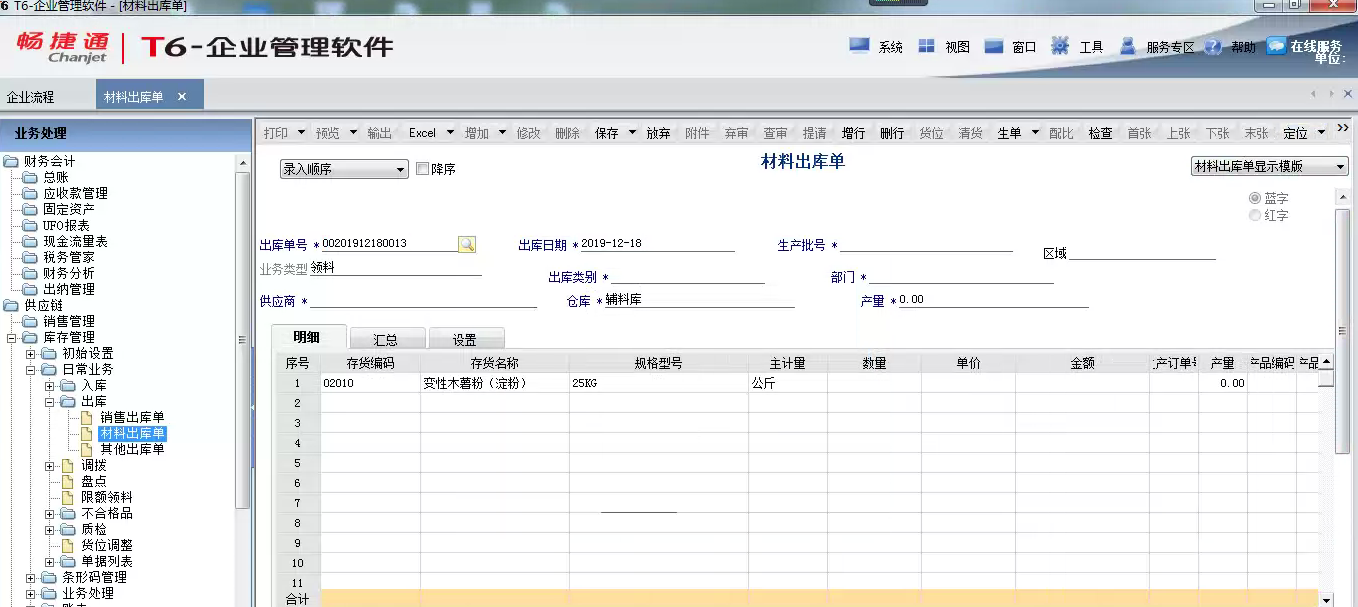1358x607 pixels.
Task: Click the 窗口 window icon
Action: 993,45
